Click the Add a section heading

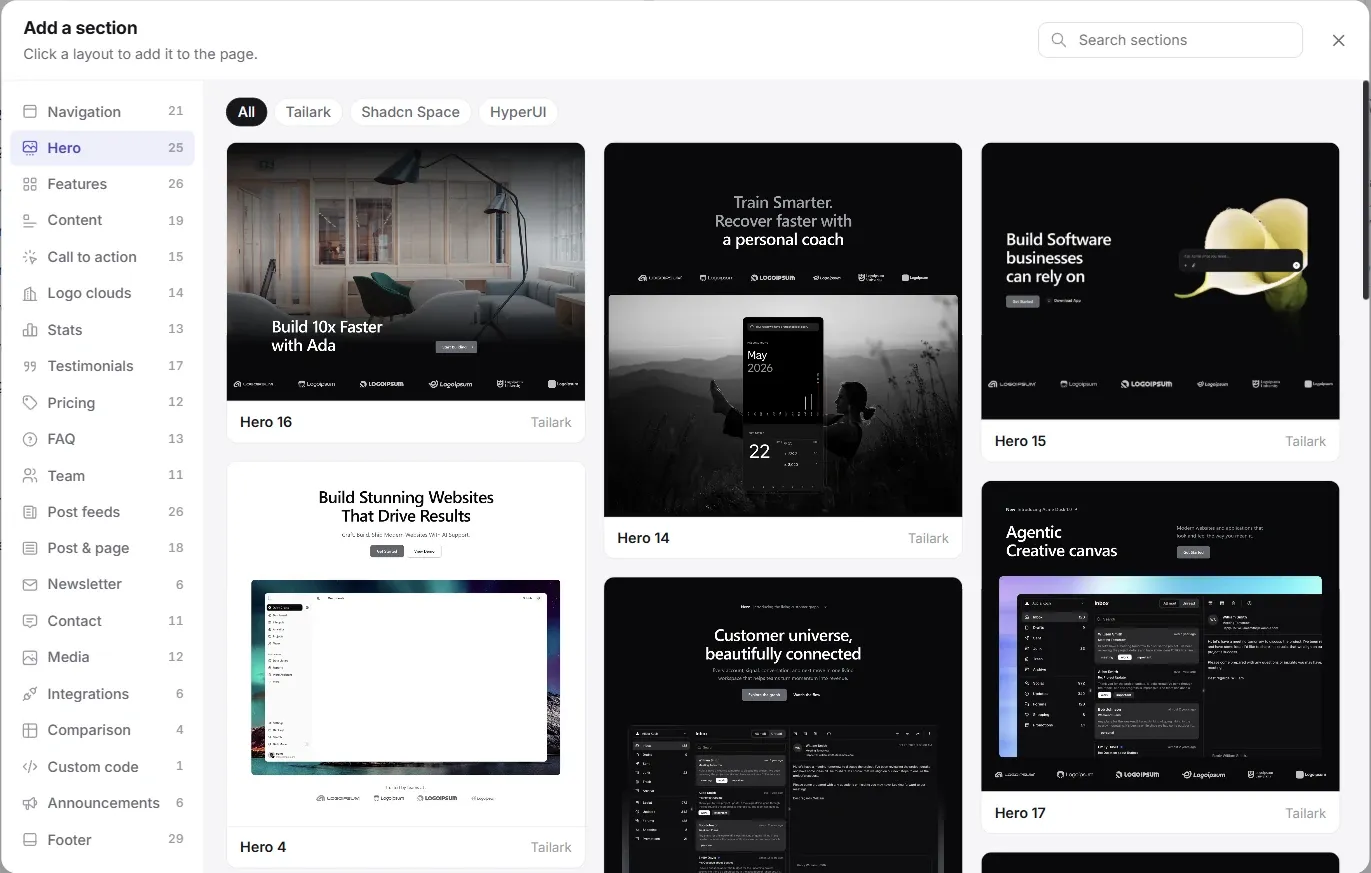tap(81, 28)
